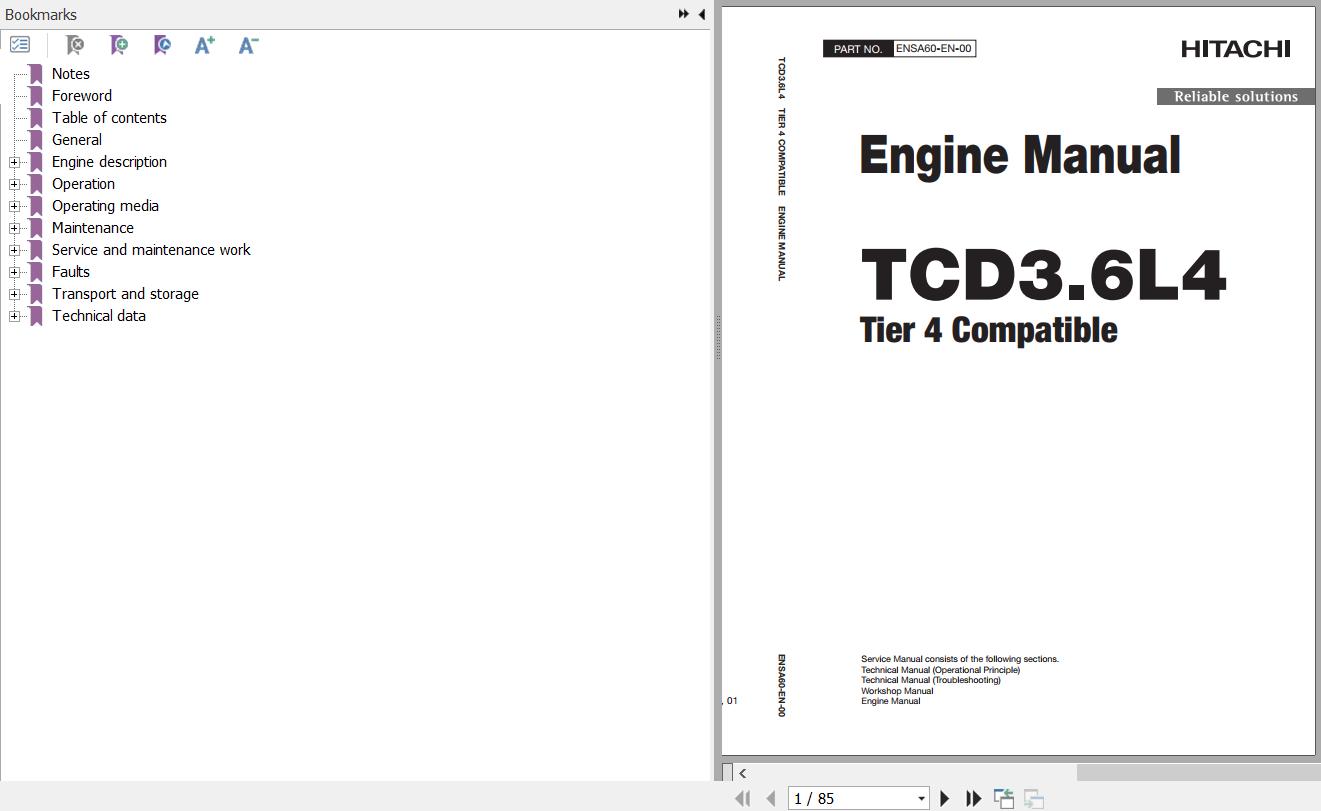Click the bookmark icon beside Foreword
Image resolution: width=1321 pixels, height=811 pixels.
[36, 96]
